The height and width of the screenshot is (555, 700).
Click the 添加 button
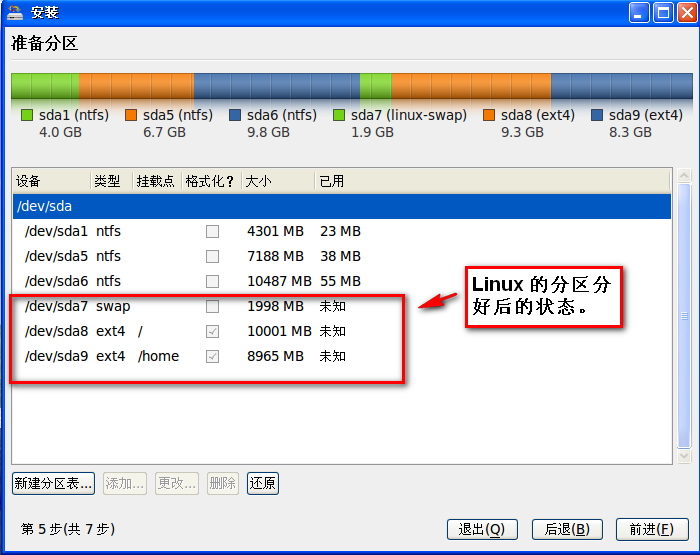click(125, 484)
